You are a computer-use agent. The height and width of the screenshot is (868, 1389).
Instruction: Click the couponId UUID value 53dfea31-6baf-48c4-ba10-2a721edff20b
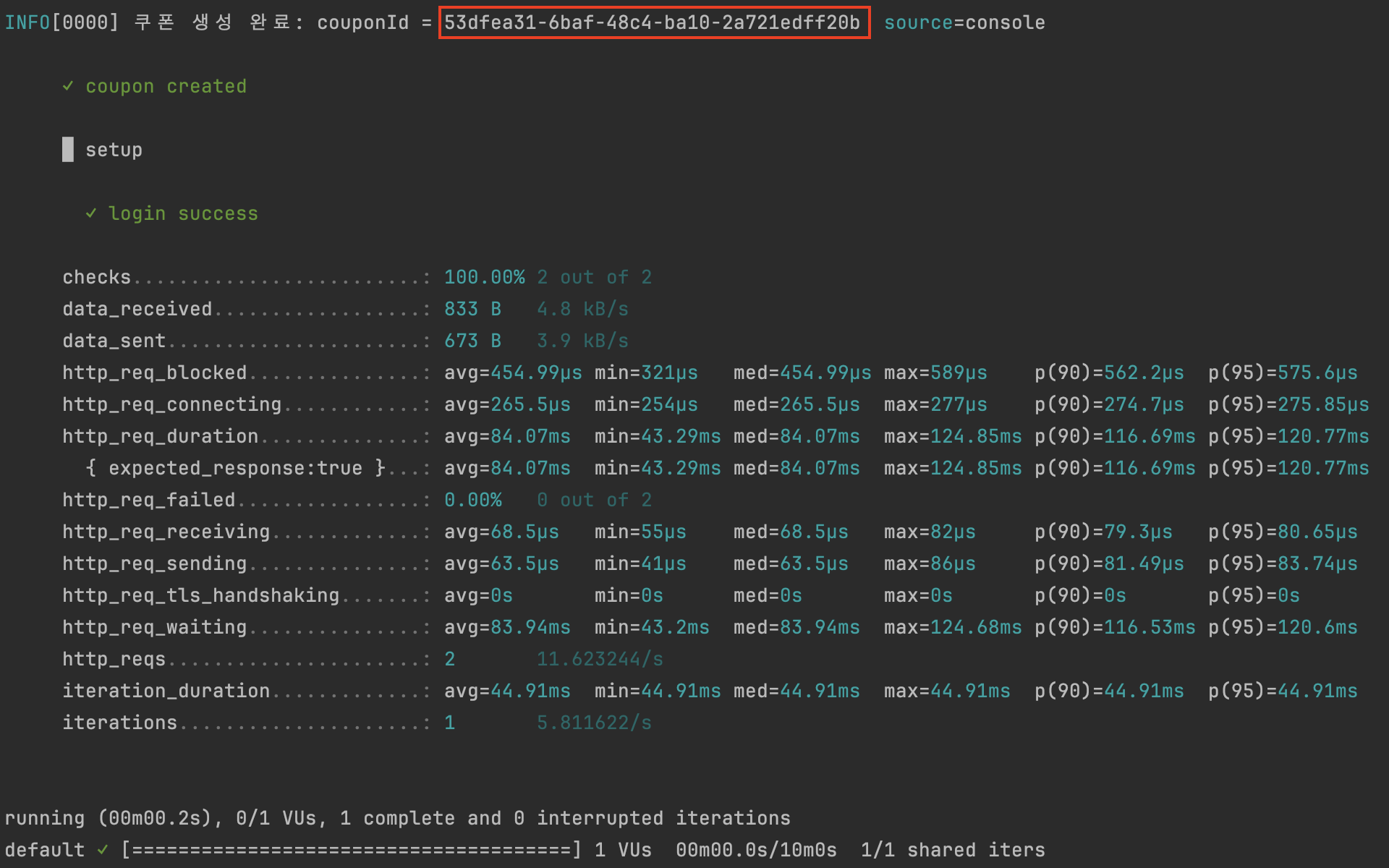pos(652,22)
